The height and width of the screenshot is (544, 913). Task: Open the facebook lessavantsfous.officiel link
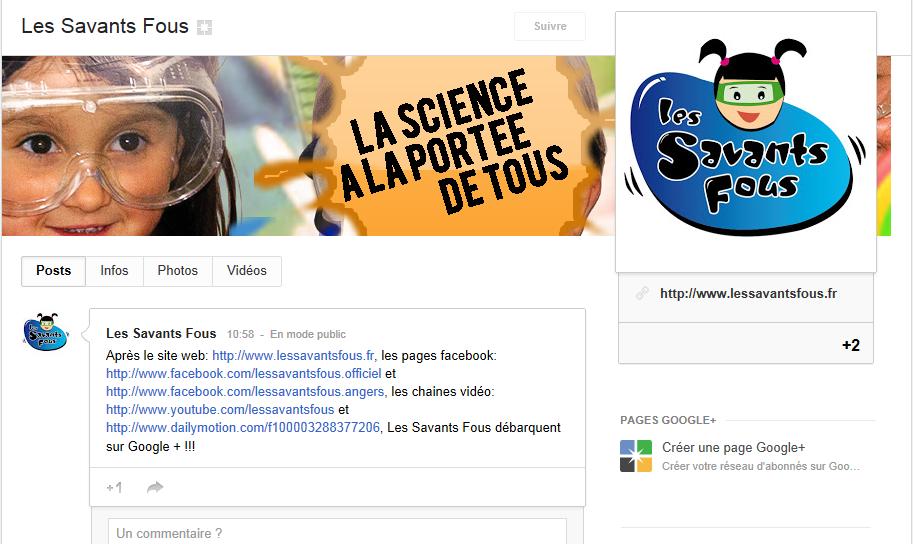[x=244, y=373]
